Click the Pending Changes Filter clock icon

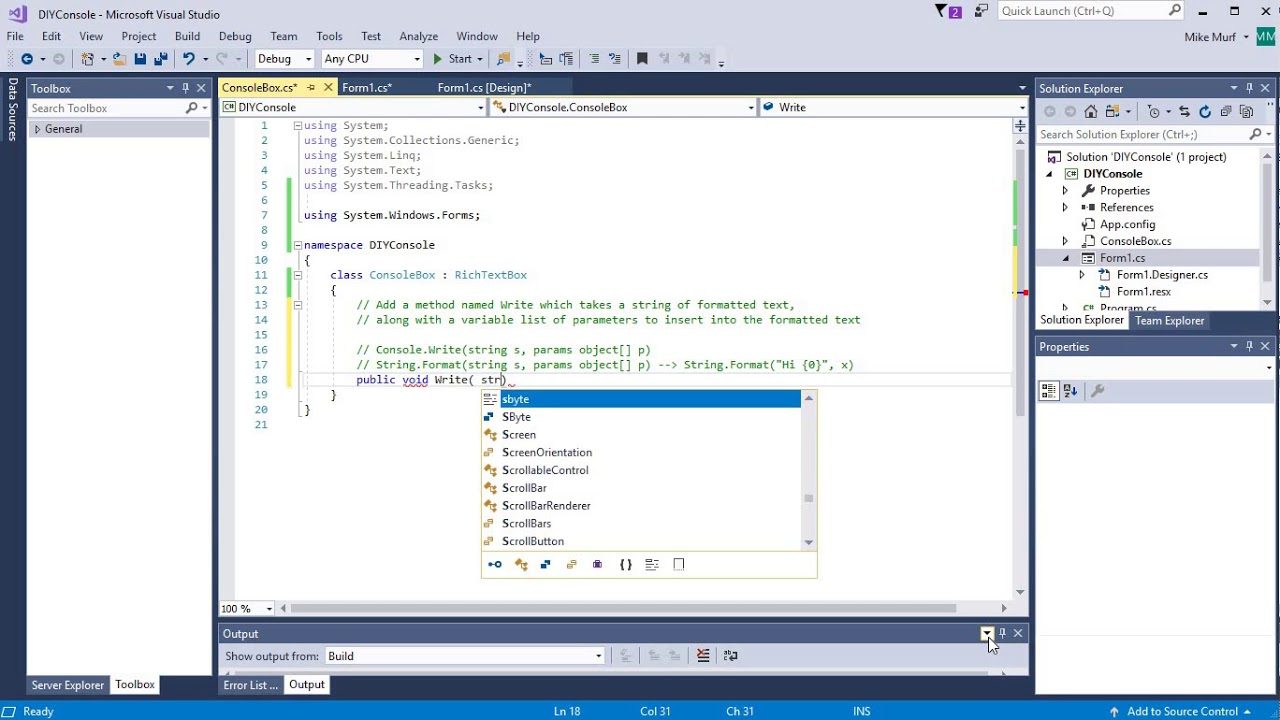coord(1153,111)
